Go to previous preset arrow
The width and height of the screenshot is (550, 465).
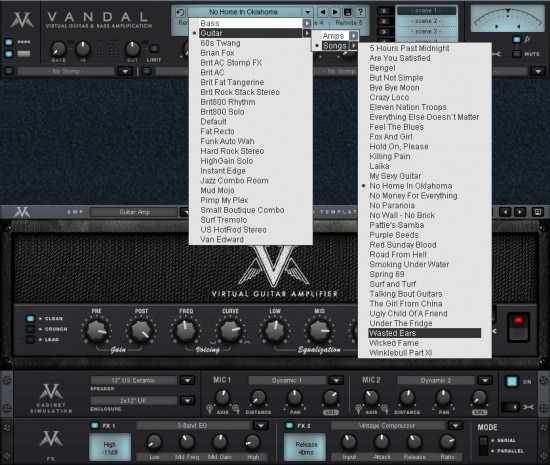pyautogui.click(x=322, y=12)
